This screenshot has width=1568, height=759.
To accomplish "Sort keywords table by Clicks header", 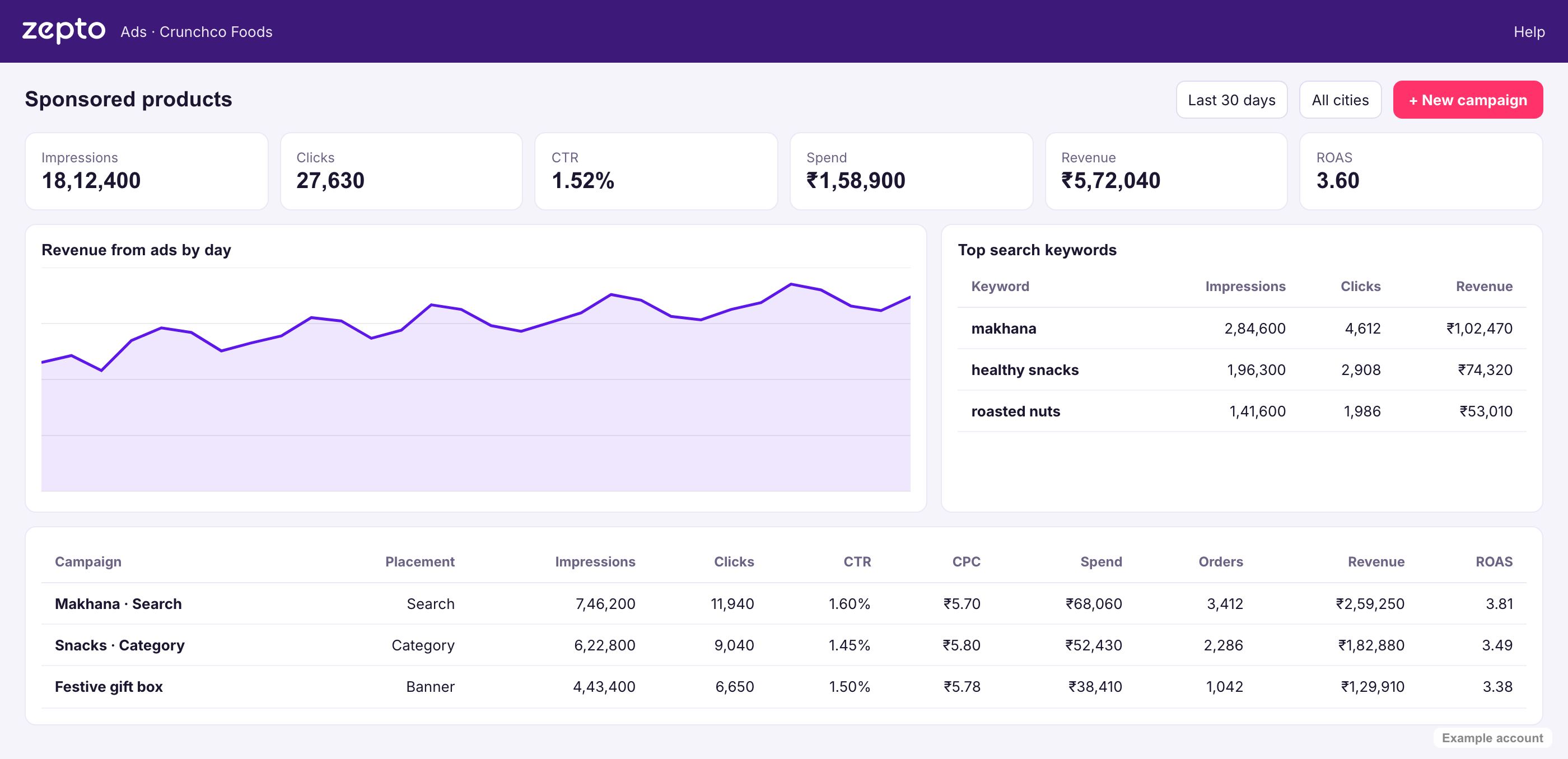I will click(1360, 287).
